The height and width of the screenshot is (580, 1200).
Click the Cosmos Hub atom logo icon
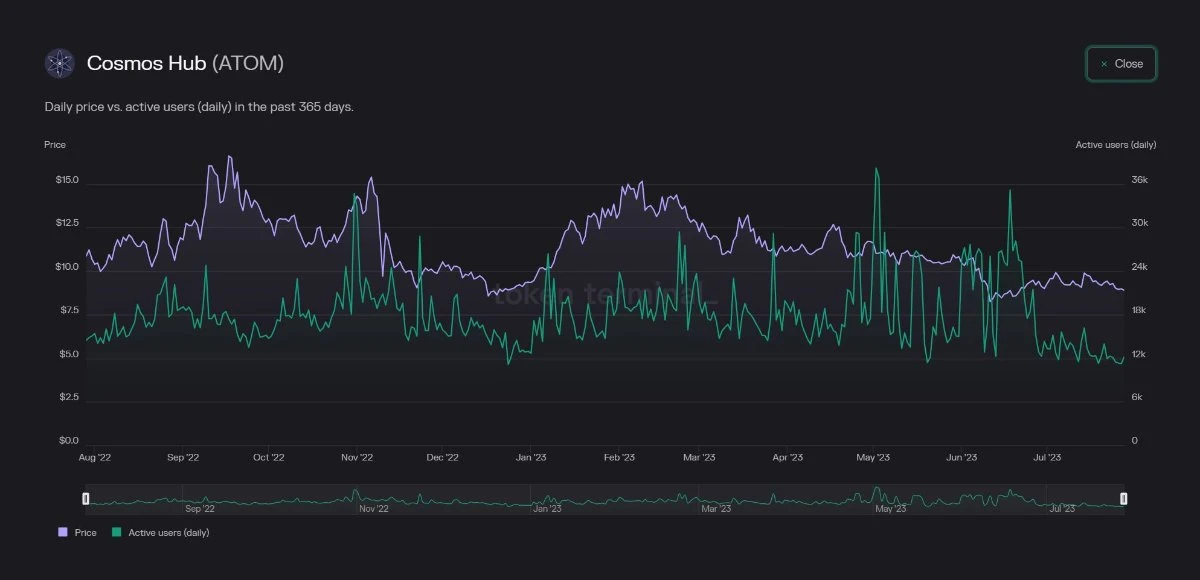tap(60, 63)
